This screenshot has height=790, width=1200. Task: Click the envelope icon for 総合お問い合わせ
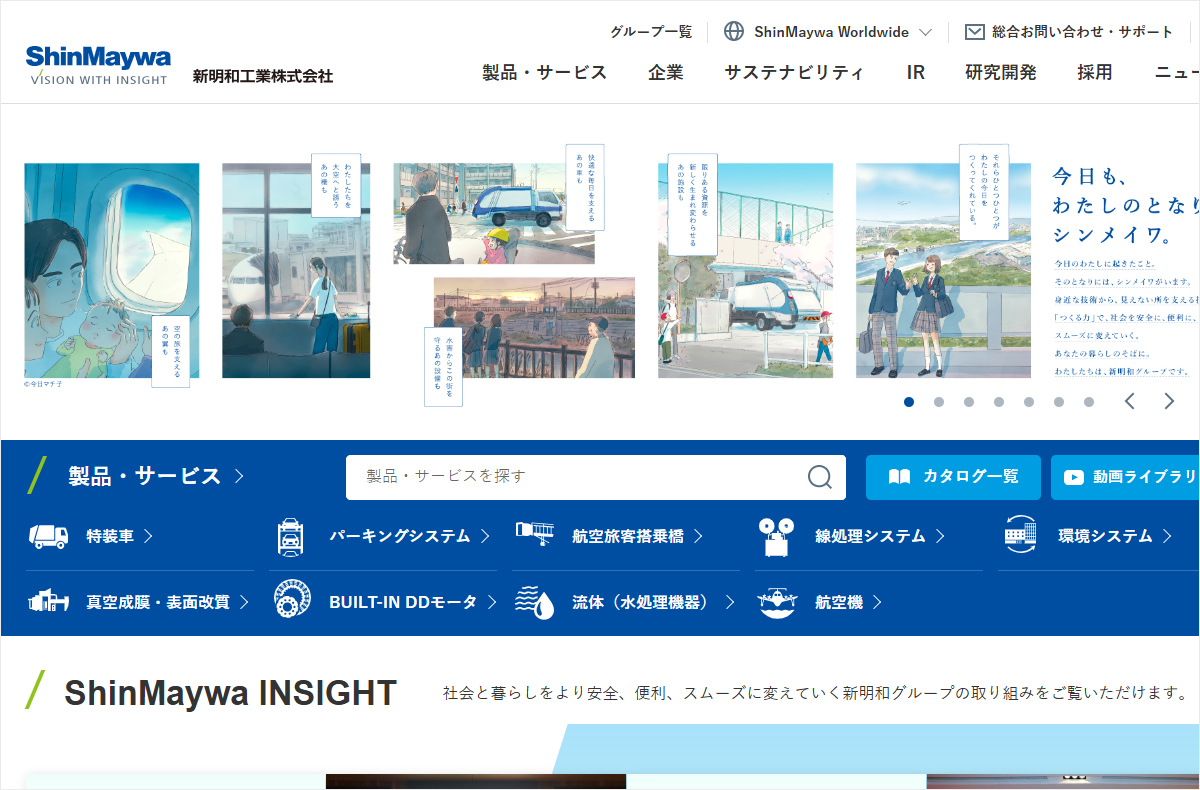pyautogui.click(x=974, y=32)
